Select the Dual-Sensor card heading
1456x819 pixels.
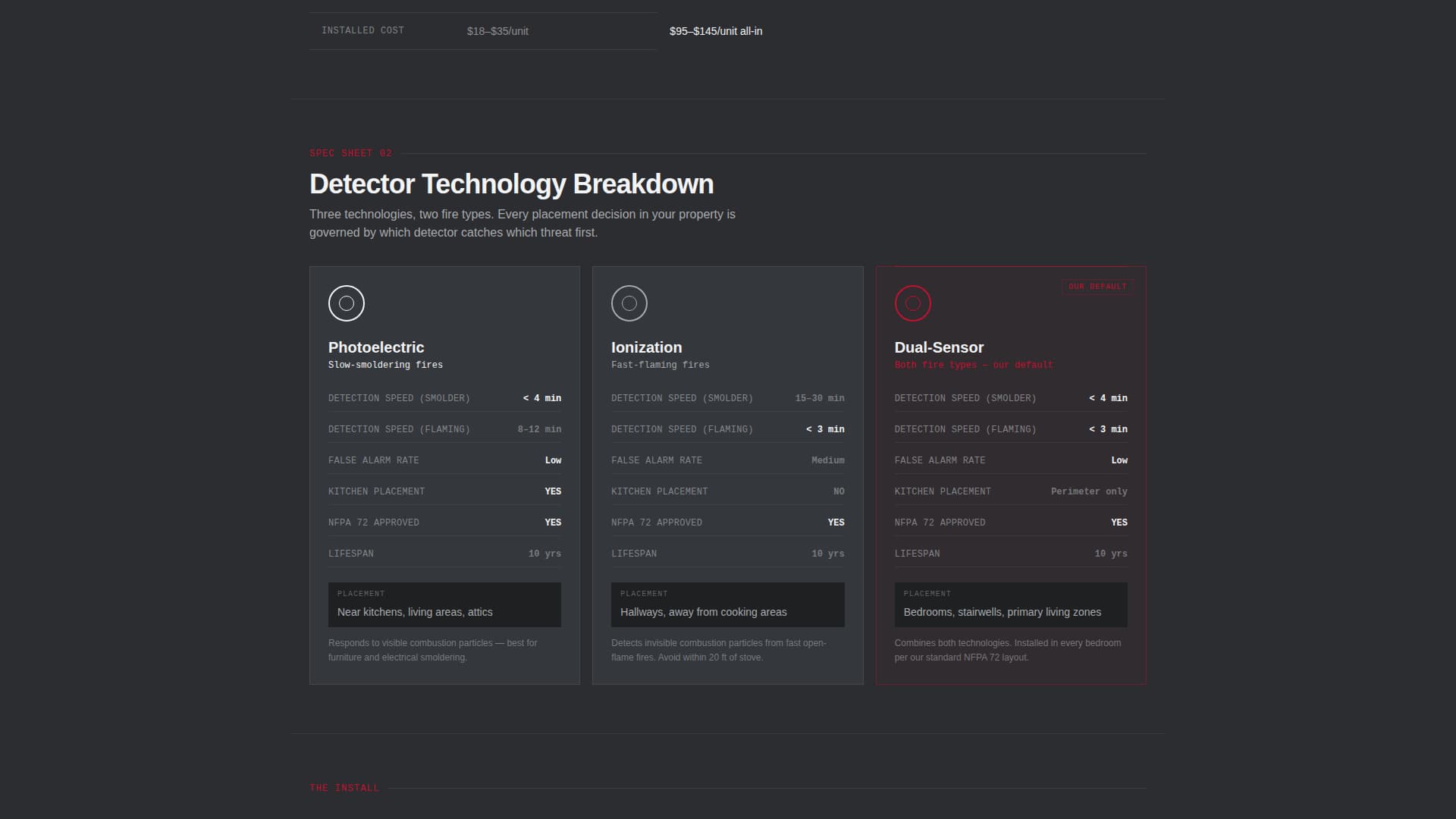(x=938, y=347)
